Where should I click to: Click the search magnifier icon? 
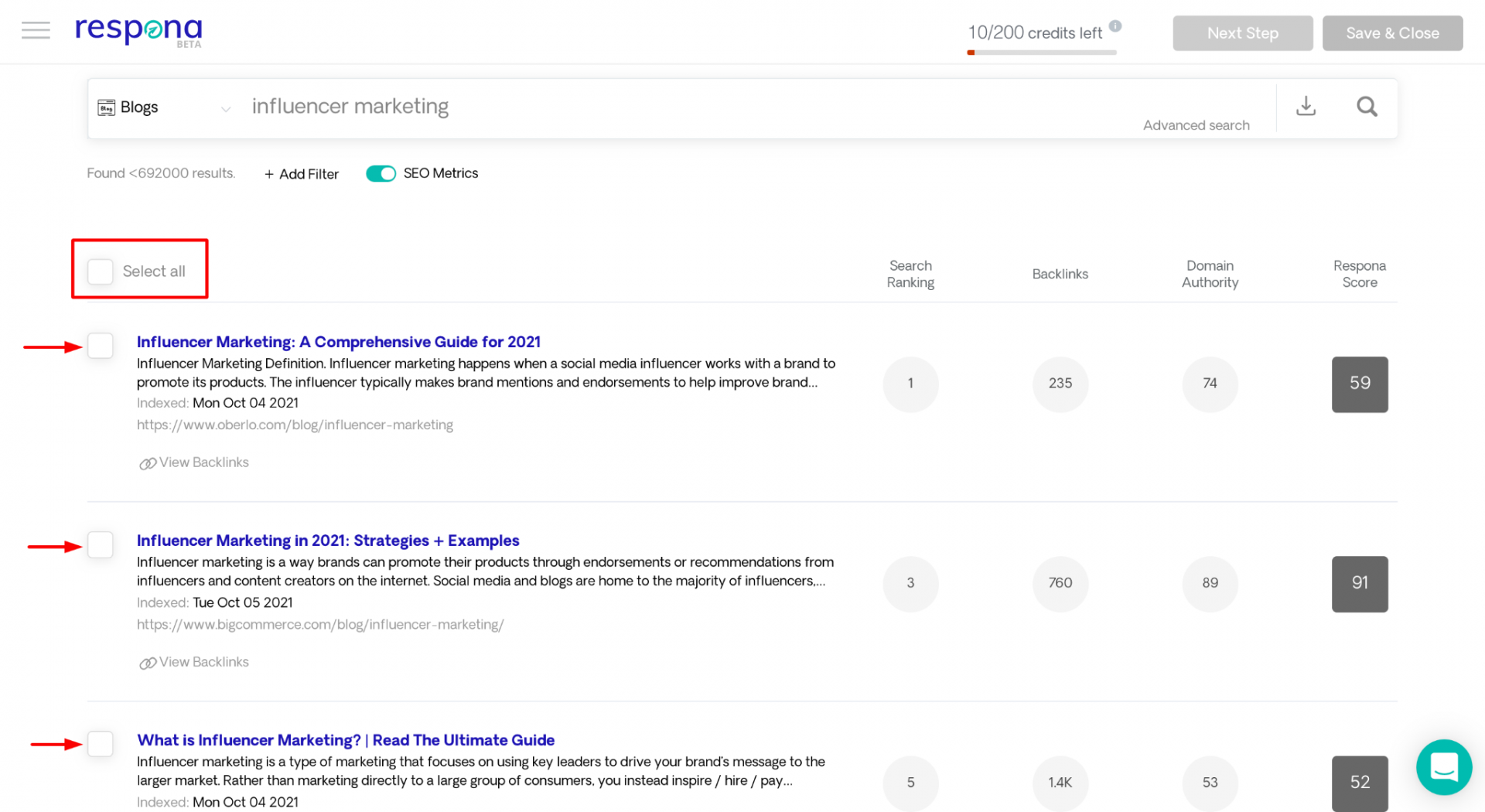[x=1367, y=106]
